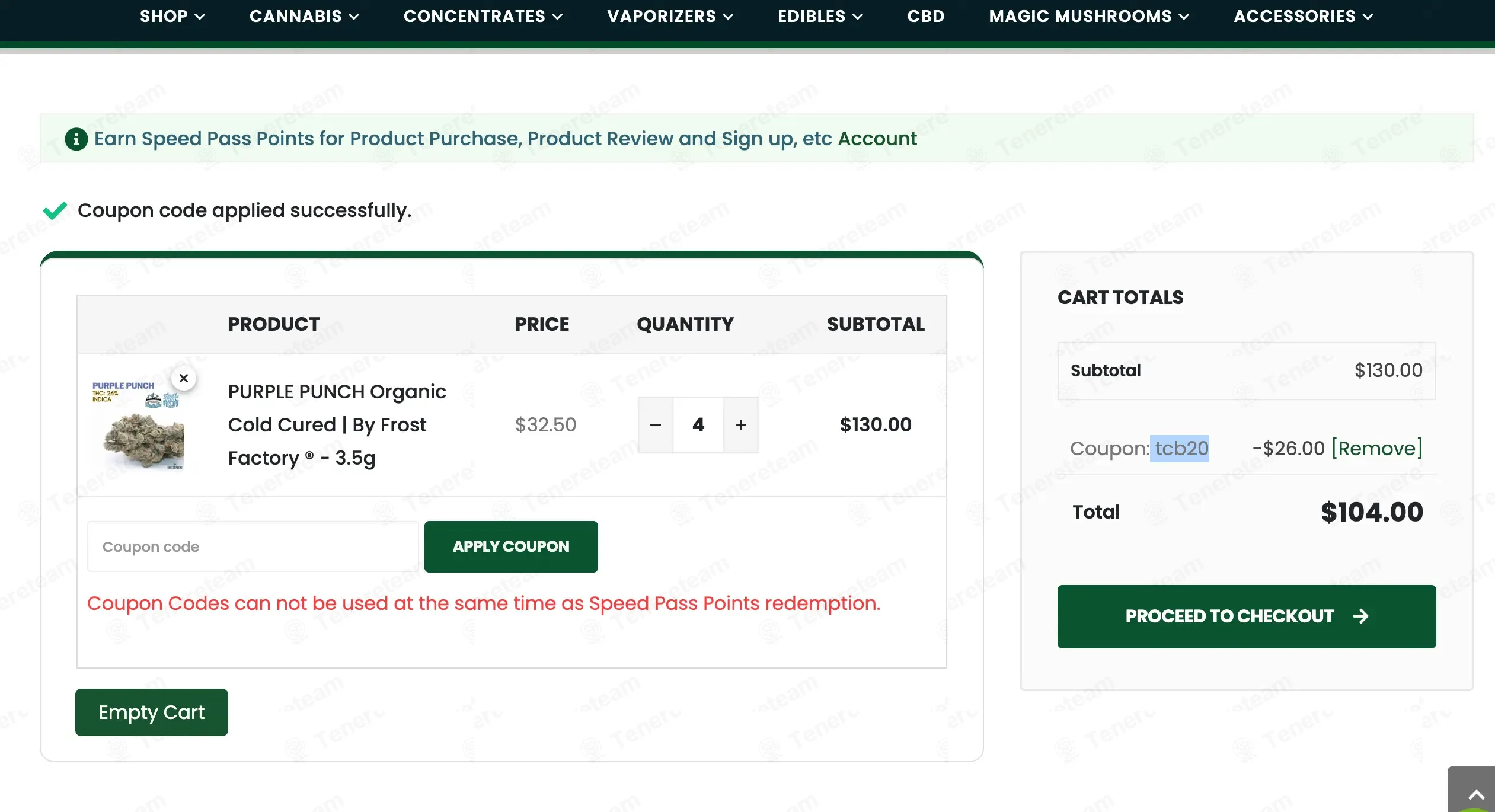Open the Concentrates dropdown menu

[x=483, y=16]
